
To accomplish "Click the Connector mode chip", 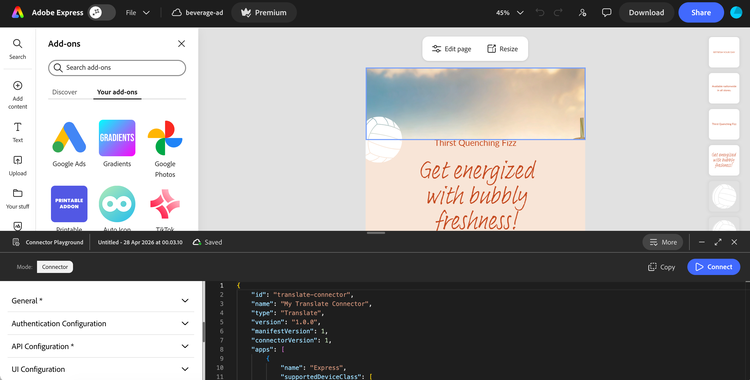I will pos(55,267).
